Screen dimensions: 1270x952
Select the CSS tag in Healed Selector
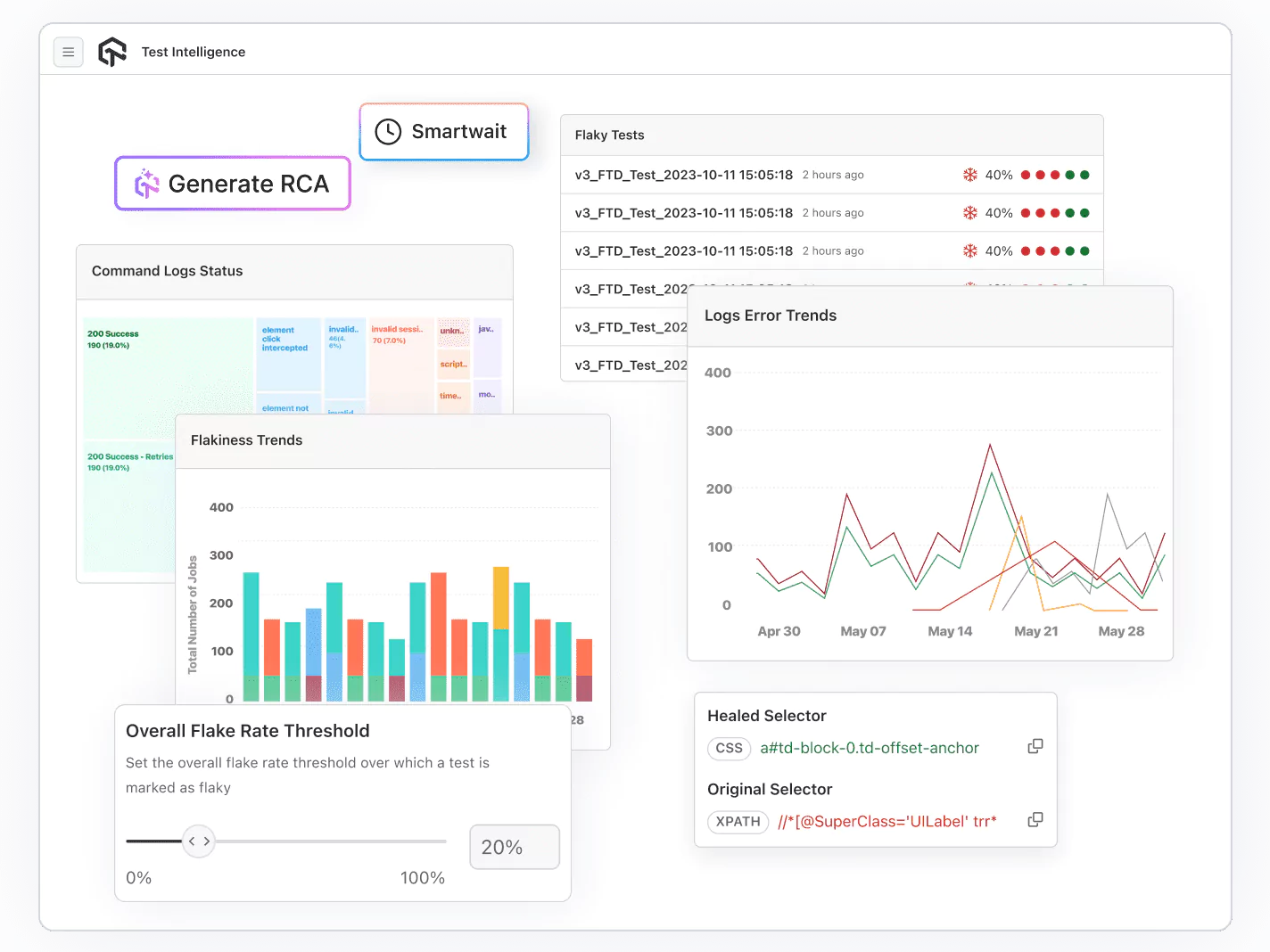click(x=729, y=748)
